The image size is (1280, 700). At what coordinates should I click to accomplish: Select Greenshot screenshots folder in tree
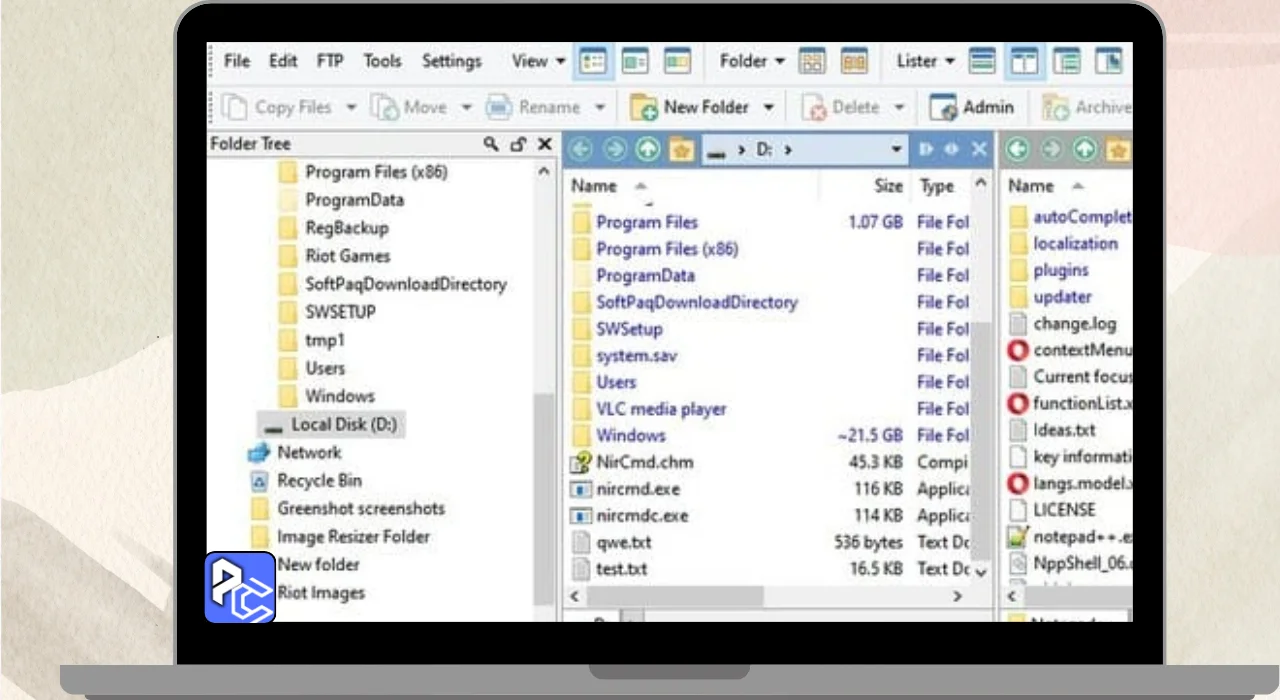pyautogui.click(x=348, y=508)
